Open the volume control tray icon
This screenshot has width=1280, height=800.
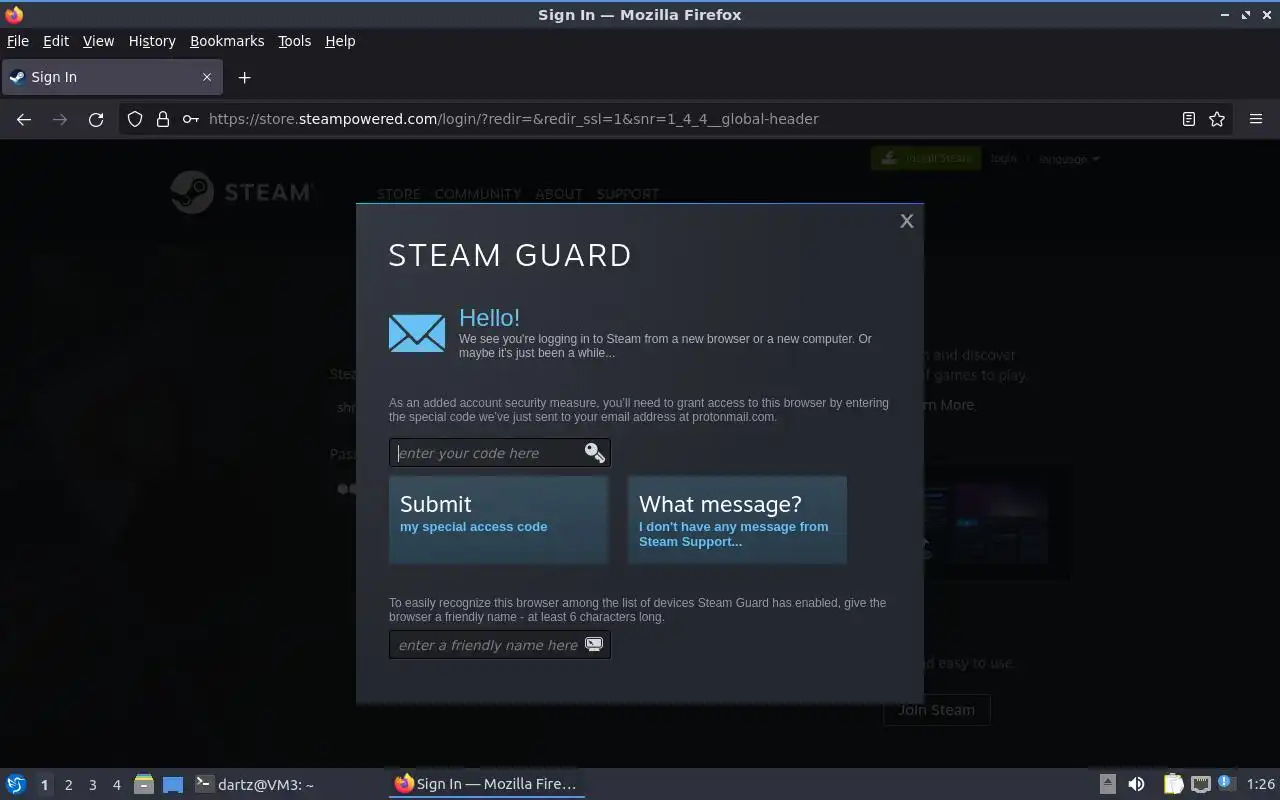[x=1136, y=784]
